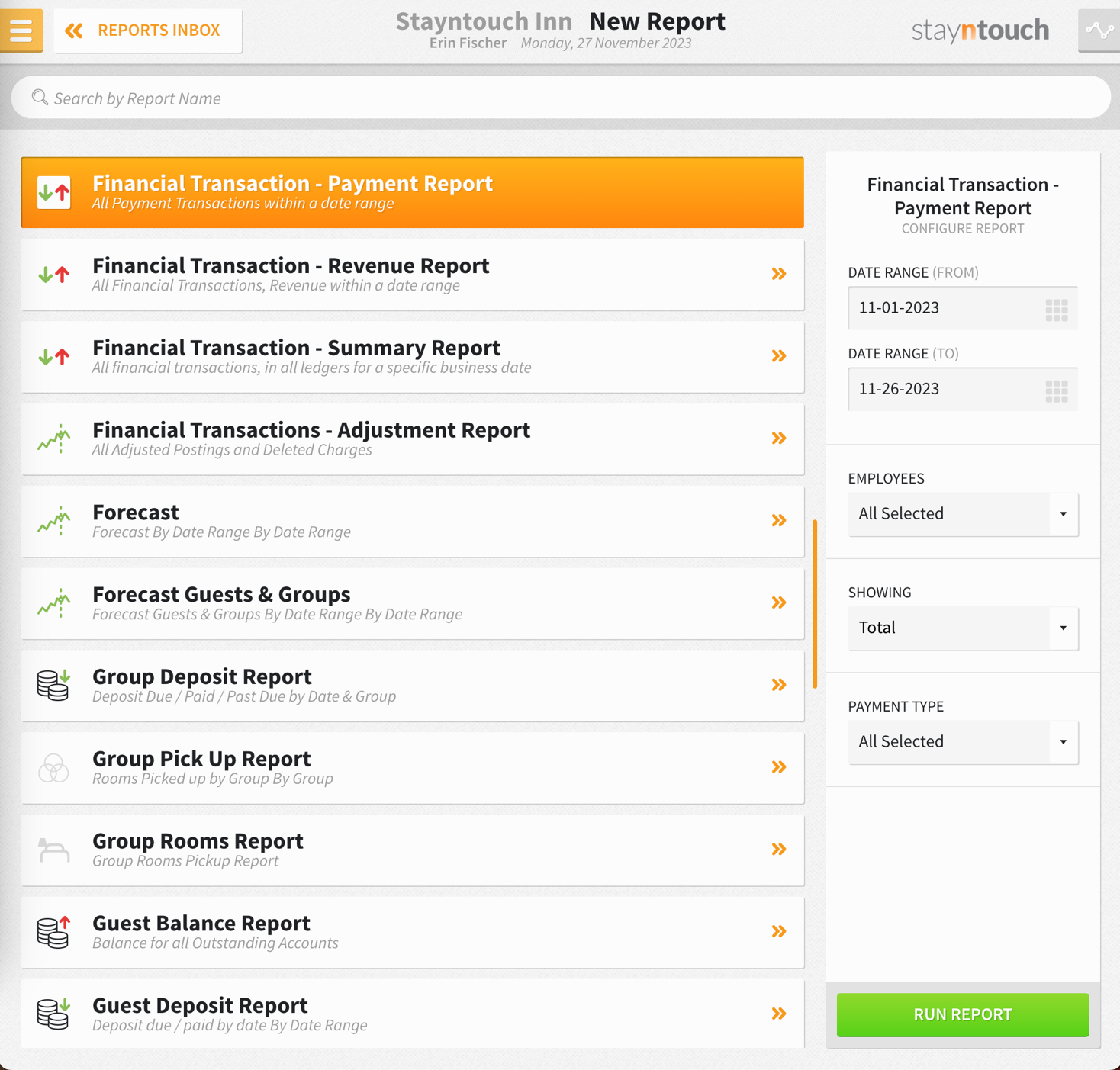Select Group Rooms Report title
The width and height of the screenshot is (1120, 1070).
tap(198, 841)
